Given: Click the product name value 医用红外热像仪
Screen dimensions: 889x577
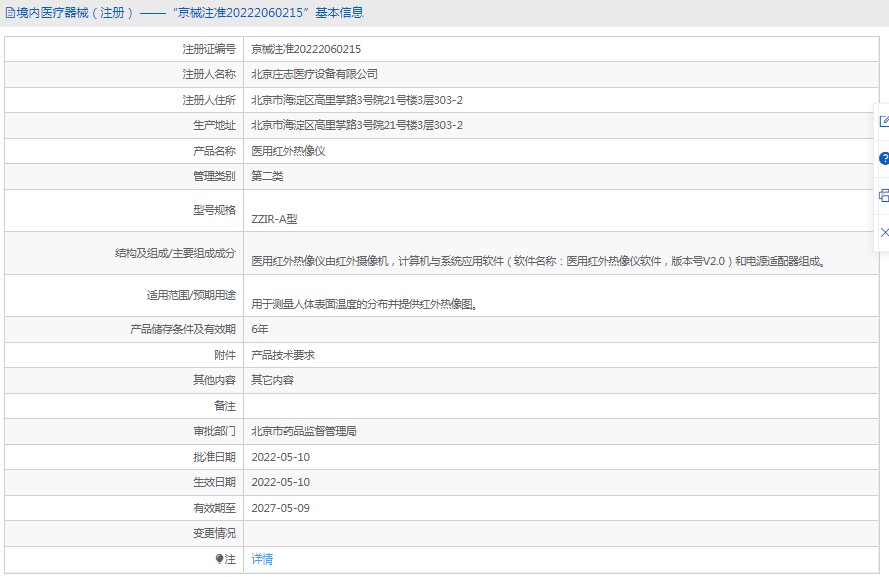Looking at the screenshot, I should coord(289,151).
